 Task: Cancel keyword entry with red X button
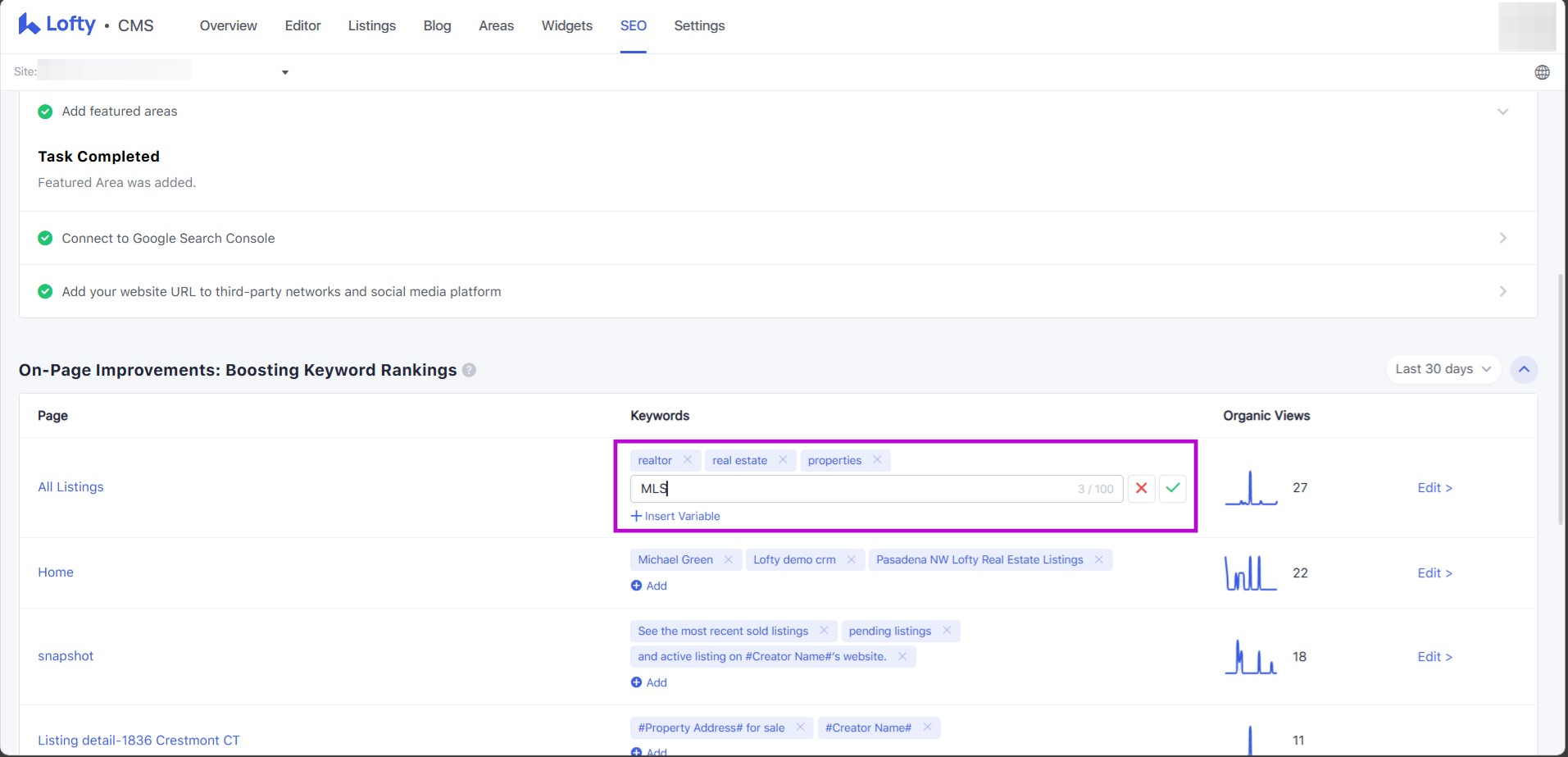(1141, 488)
